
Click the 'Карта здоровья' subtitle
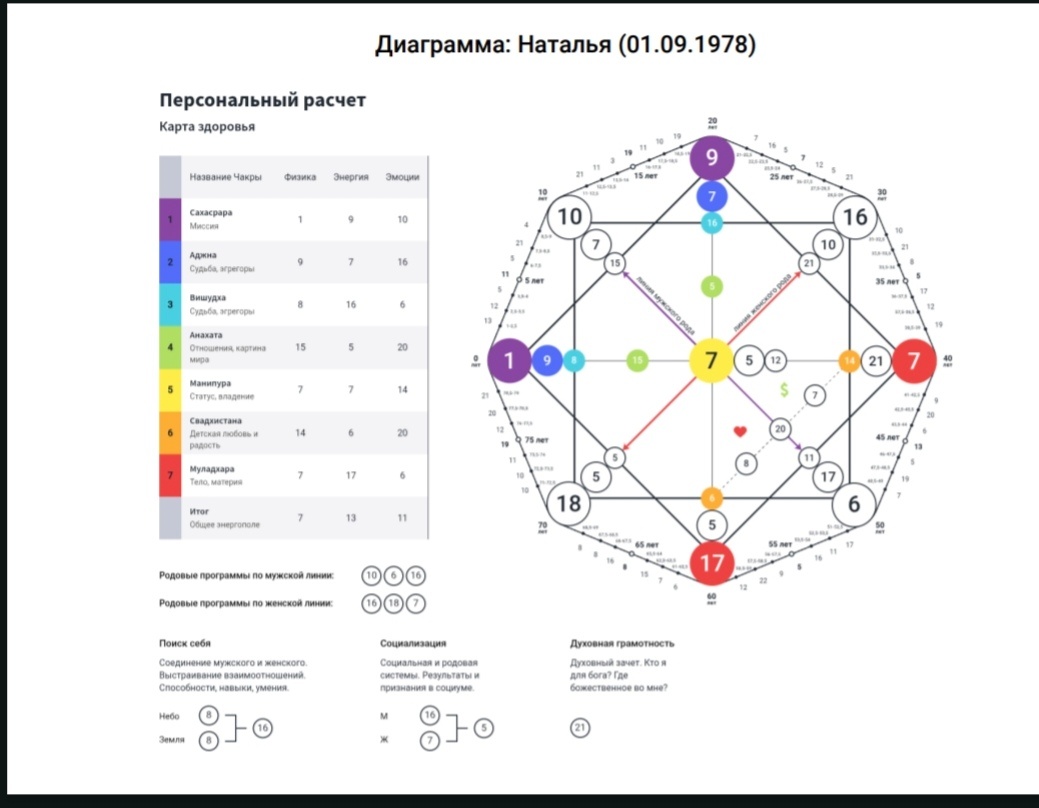click(x=207, y=127)
